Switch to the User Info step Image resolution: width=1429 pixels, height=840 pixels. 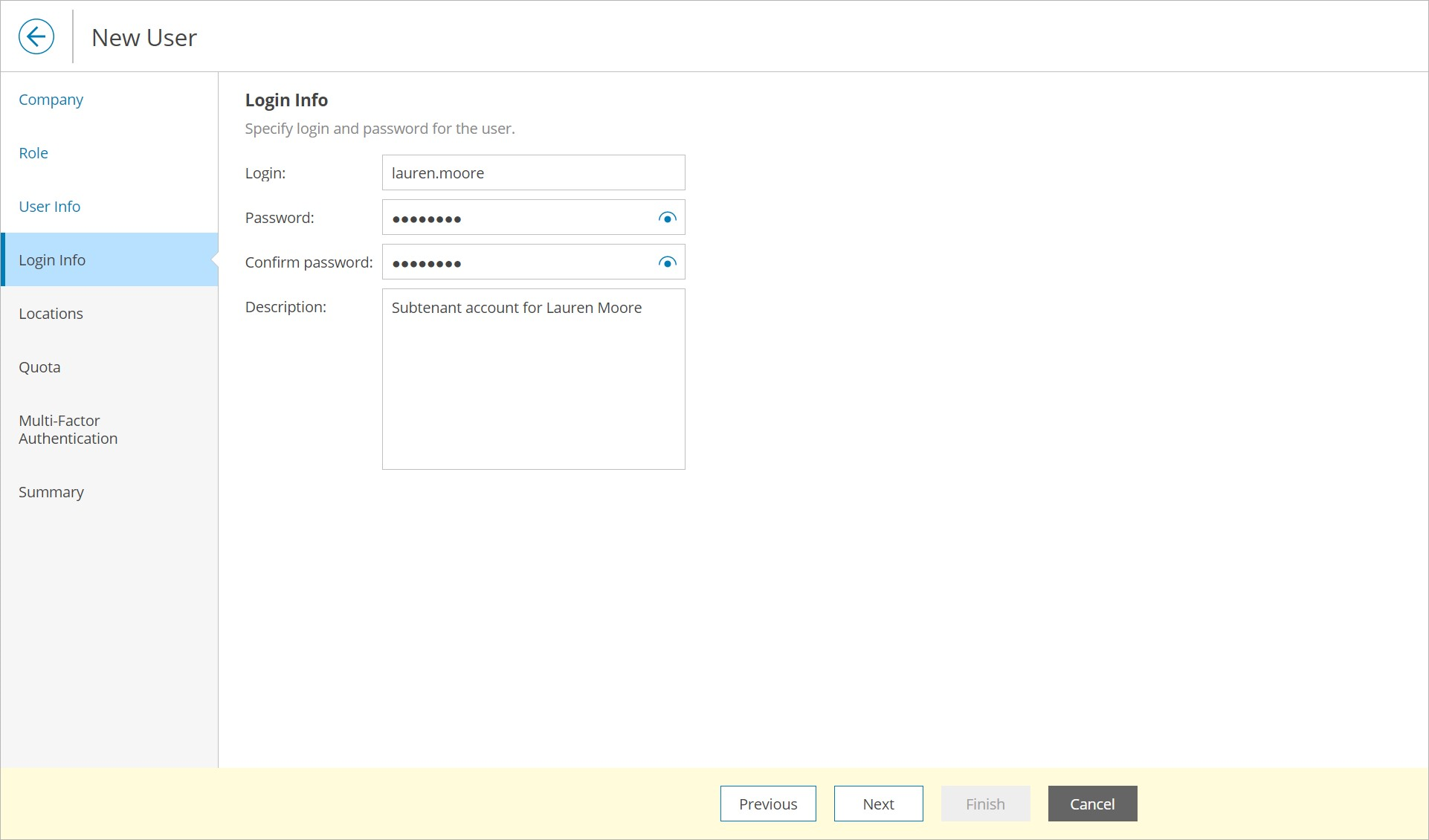coord(49,207)
